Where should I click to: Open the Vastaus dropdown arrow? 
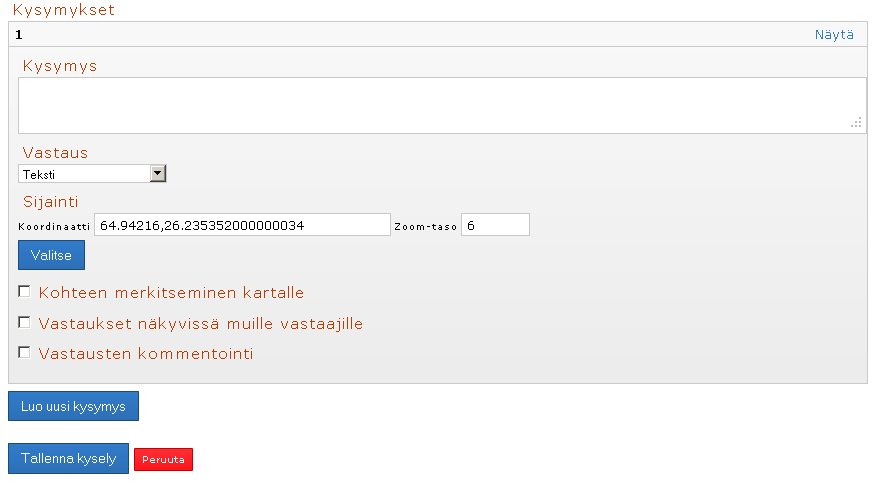pos(158,173)
